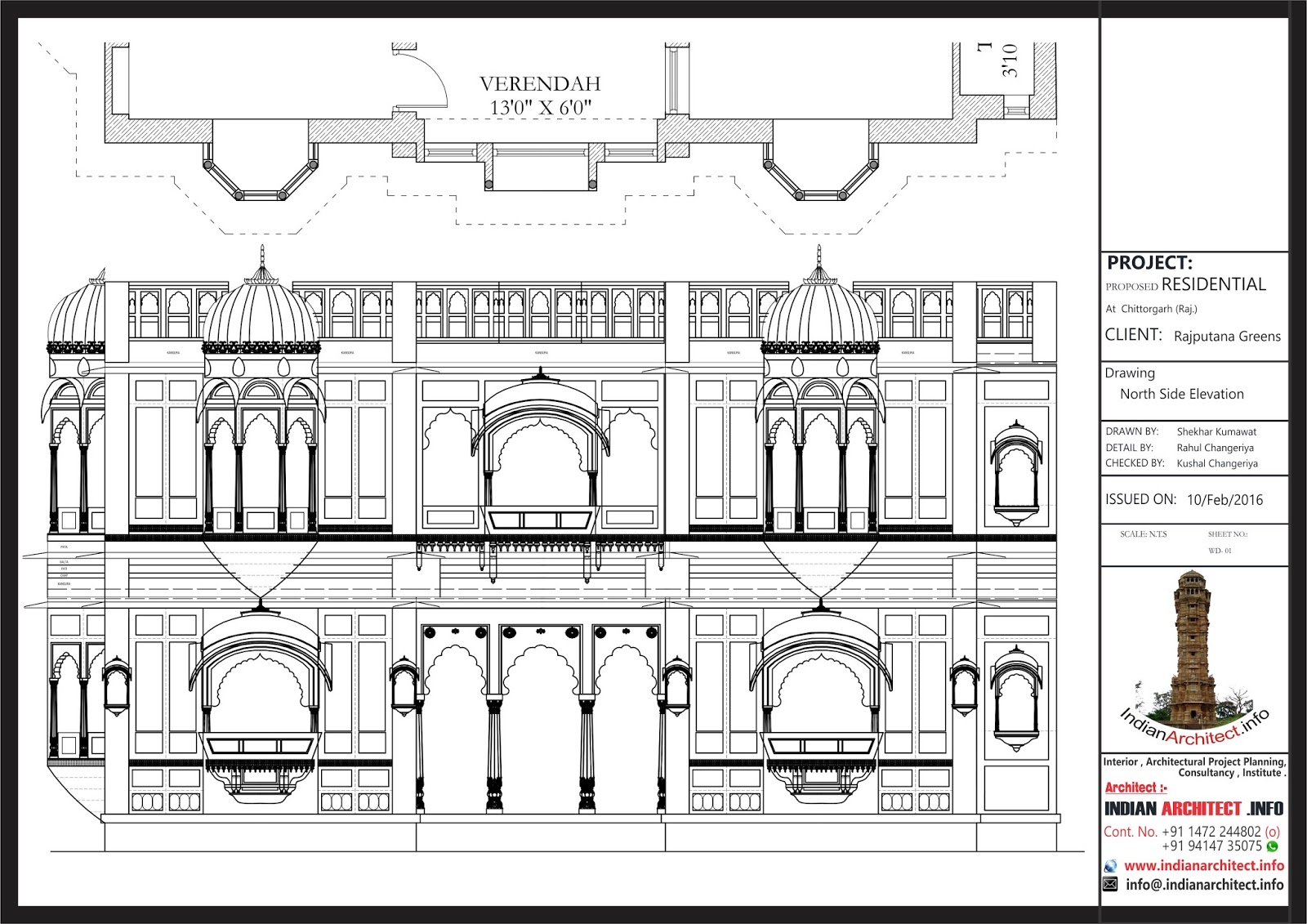Click the At Chittorgarh (Raj.) location text
The height and width of the screenshot is (924, 1307).
(x=1151, y=309)
